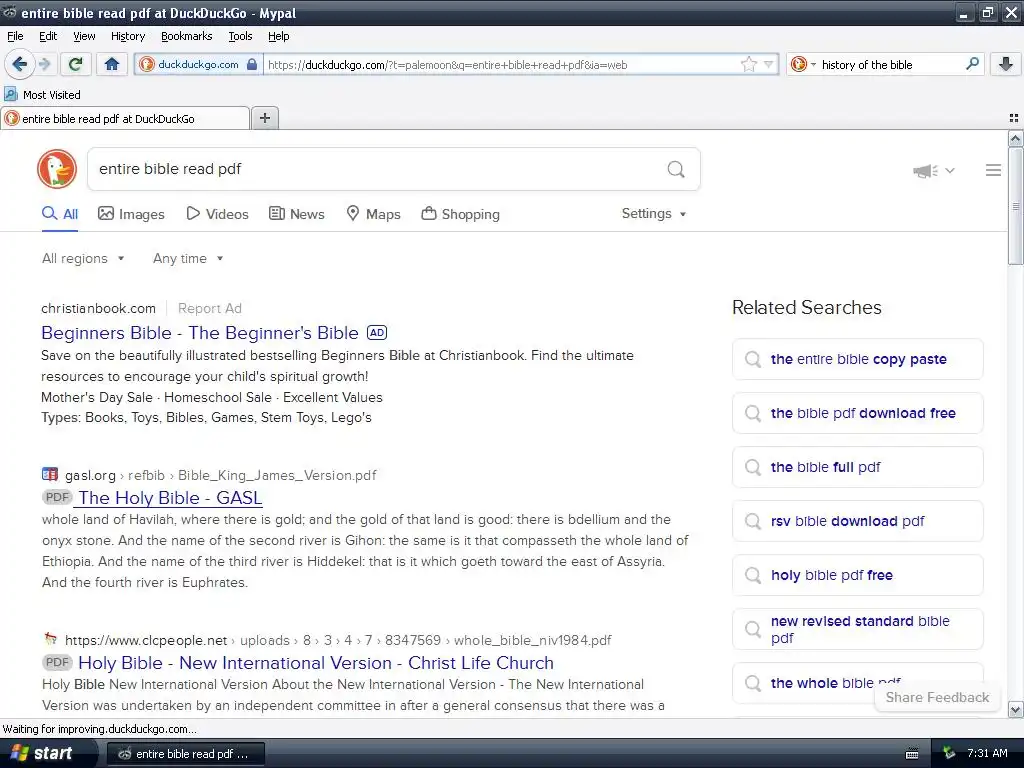
Task: Click the padlock site identity icon
Action: point(252,64)
